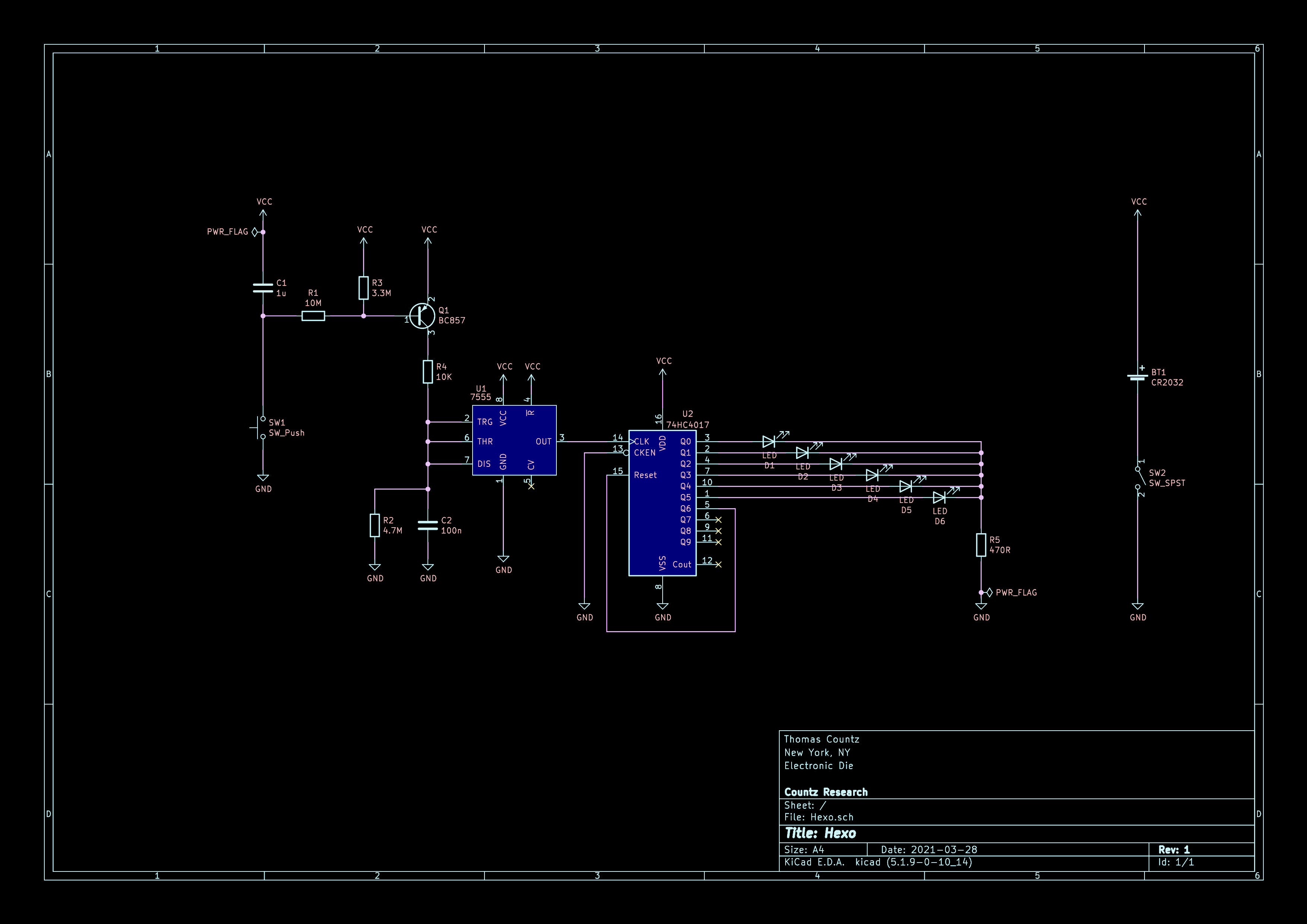This screenshot has height=924, width=1307.
Task: Click the D2 LED symbol
Action: 803,453
